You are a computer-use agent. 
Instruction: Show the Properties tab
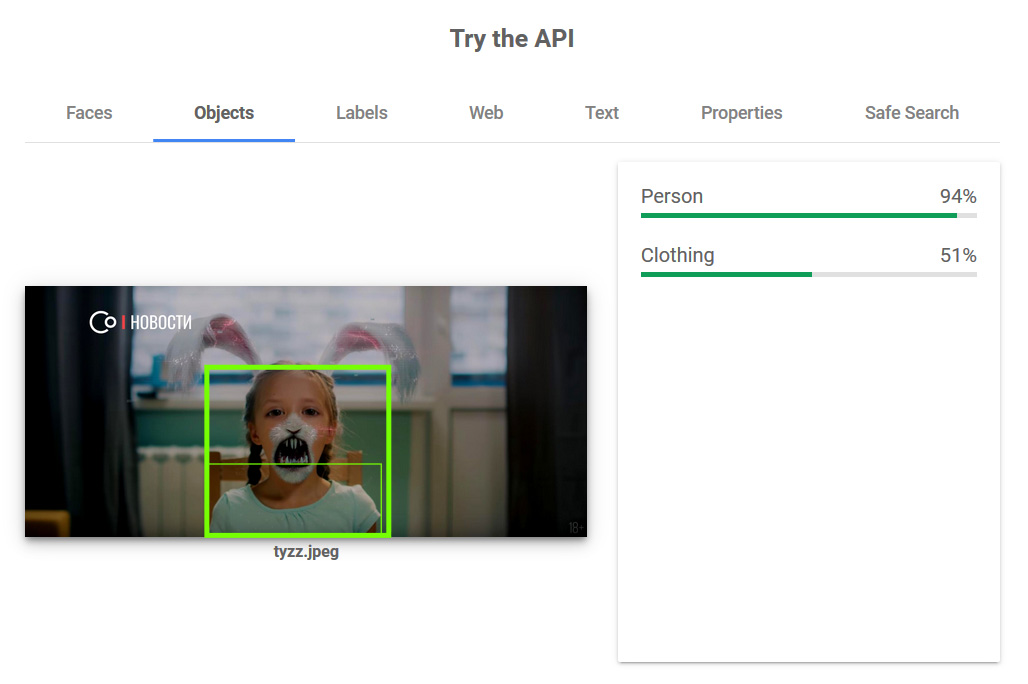coord(741,113)
